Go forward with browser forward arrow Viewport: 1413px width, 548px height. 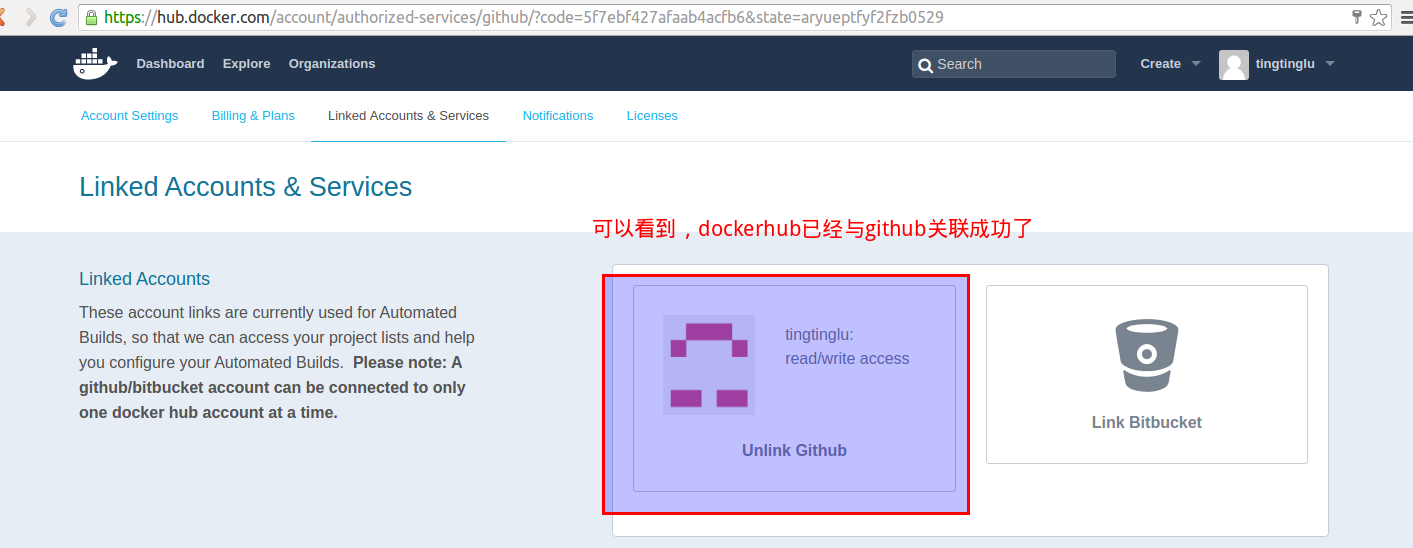point(31,17)
